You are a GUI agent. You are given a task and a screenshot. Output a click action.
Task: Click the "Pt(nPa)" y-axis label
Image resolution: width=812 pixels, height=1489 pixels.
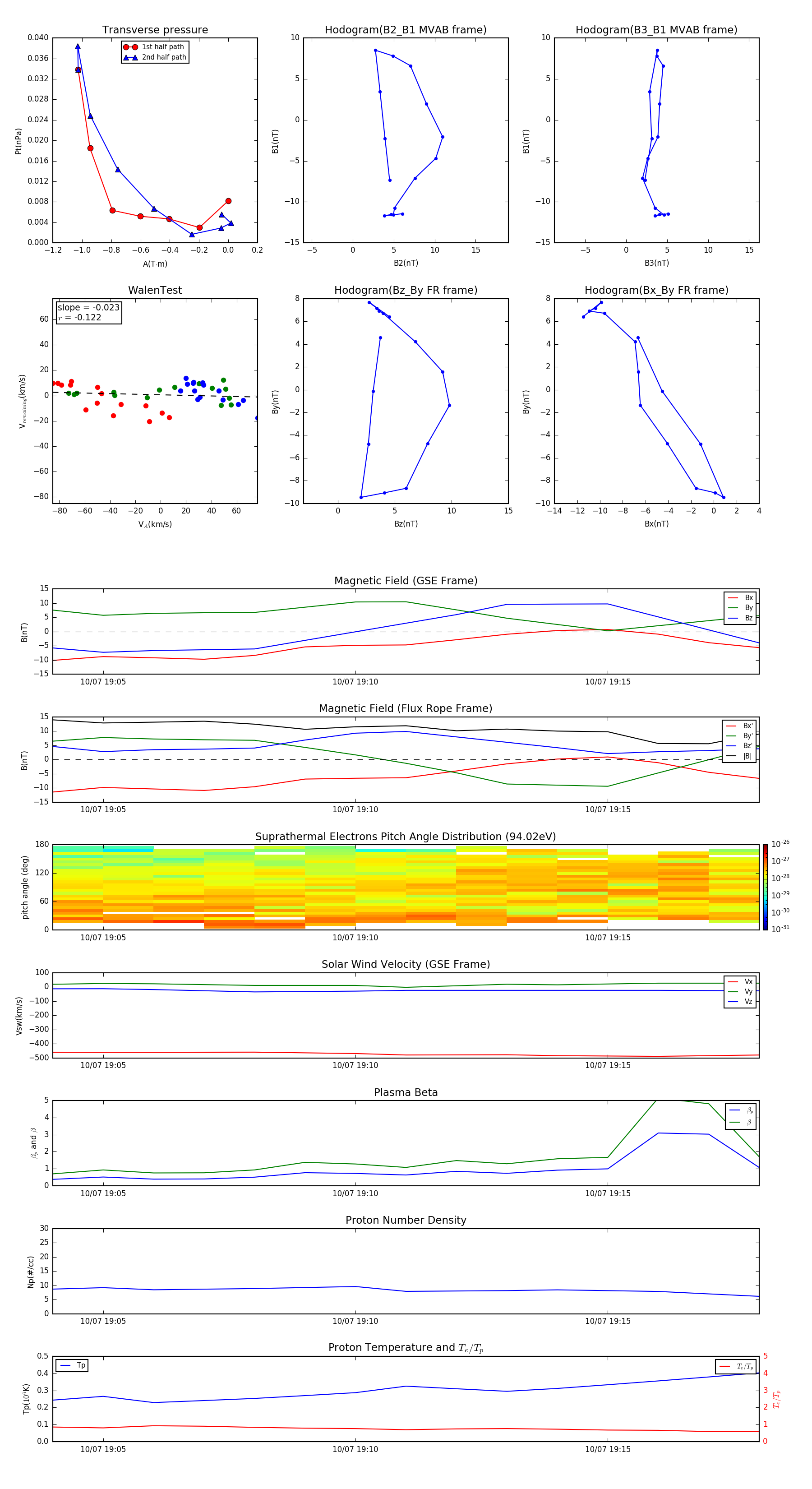(x=18, y=141)
